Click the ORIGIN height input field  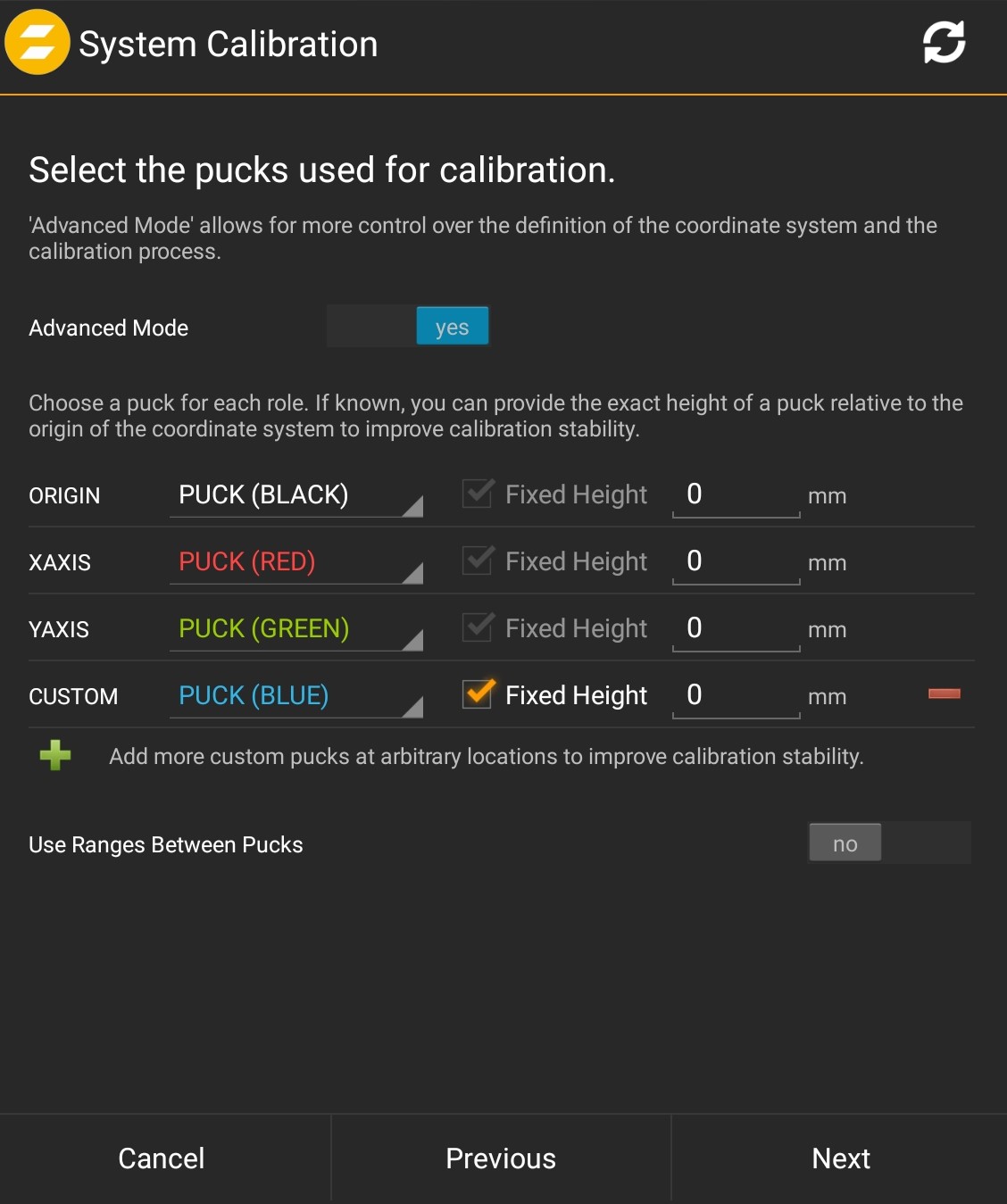(x=736, y=494)
